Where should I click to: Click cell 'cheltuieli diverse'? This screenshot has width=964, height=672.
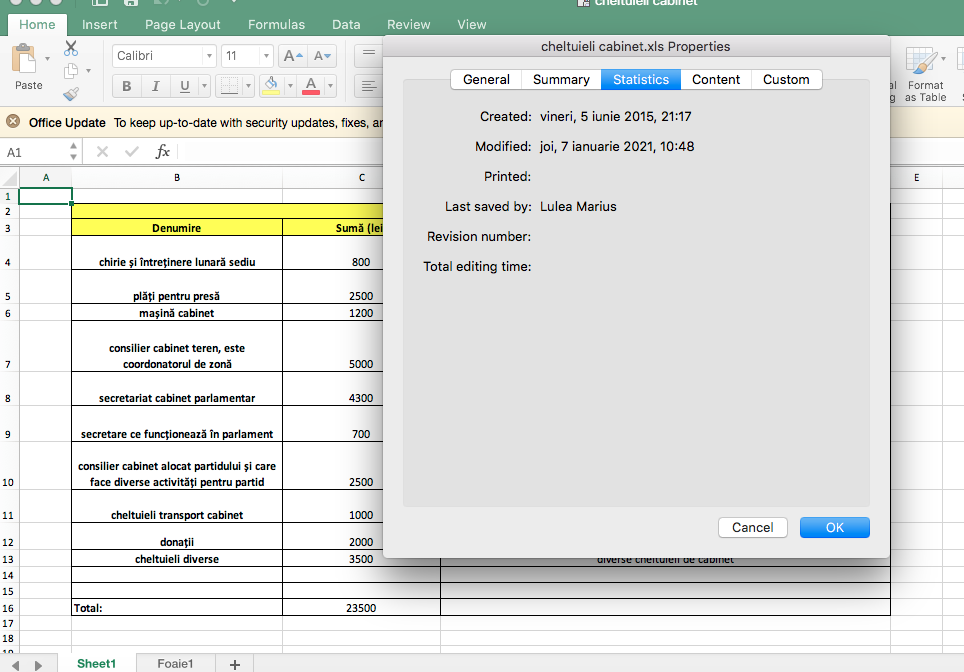point(177,558)
